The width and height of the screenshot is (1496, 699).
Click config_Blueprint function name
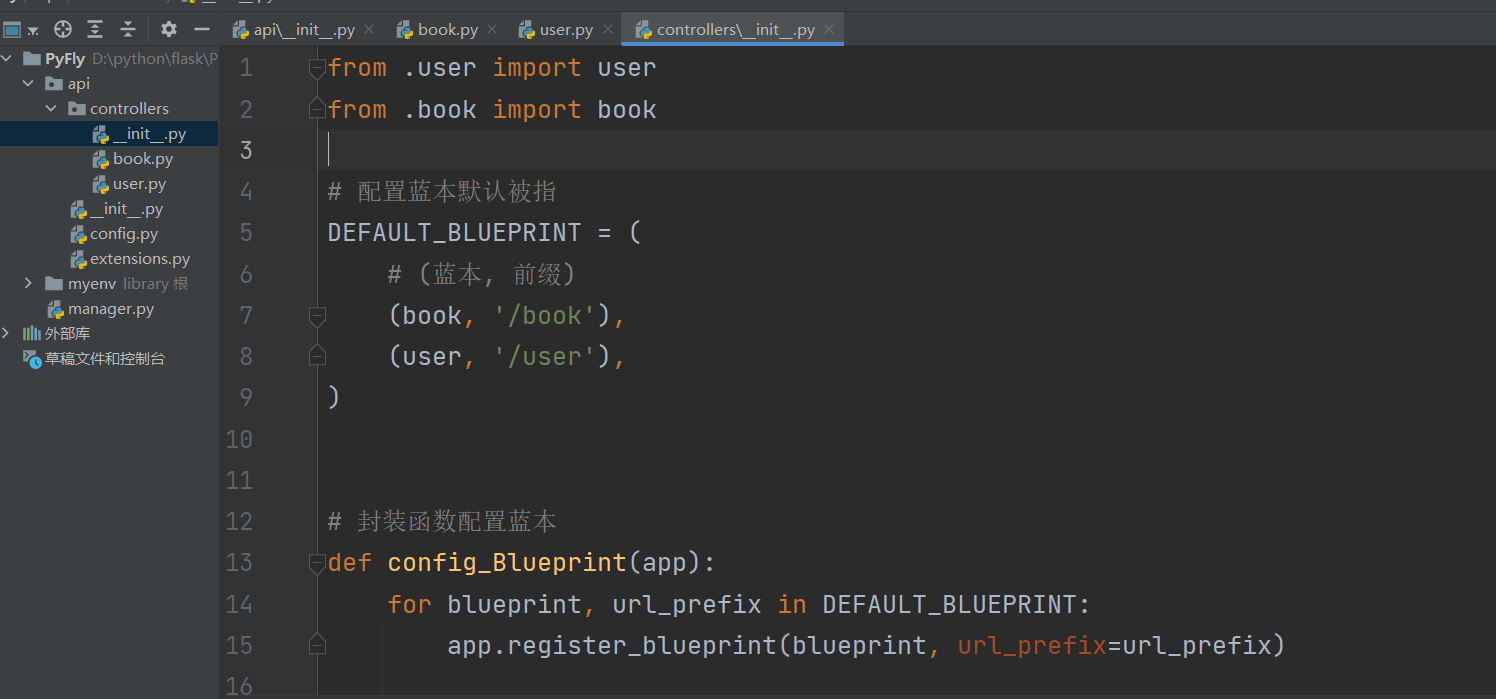pos(507,563)
